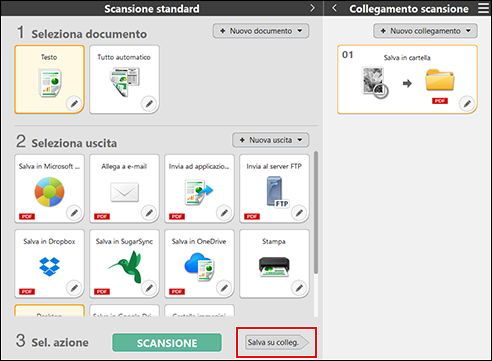Start scan with SCANSIONE button
Viewport: 492px width, 361px height.
pos(167,343)
